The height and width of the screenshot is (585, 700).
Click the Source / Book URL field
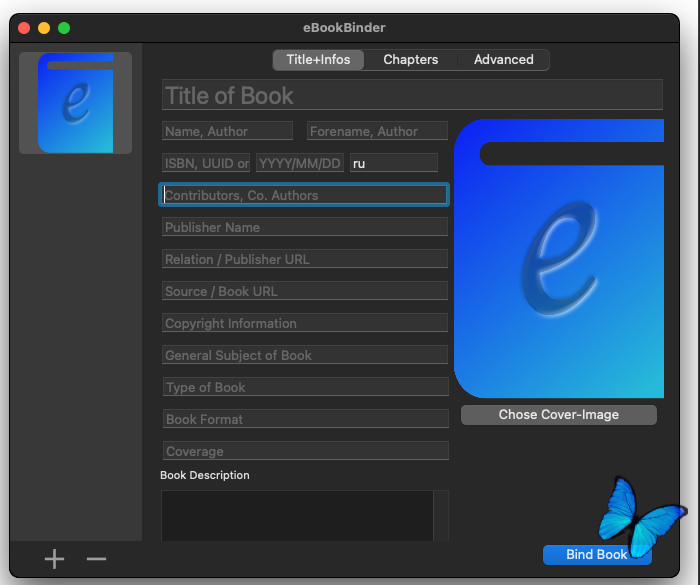coord(305,291)
